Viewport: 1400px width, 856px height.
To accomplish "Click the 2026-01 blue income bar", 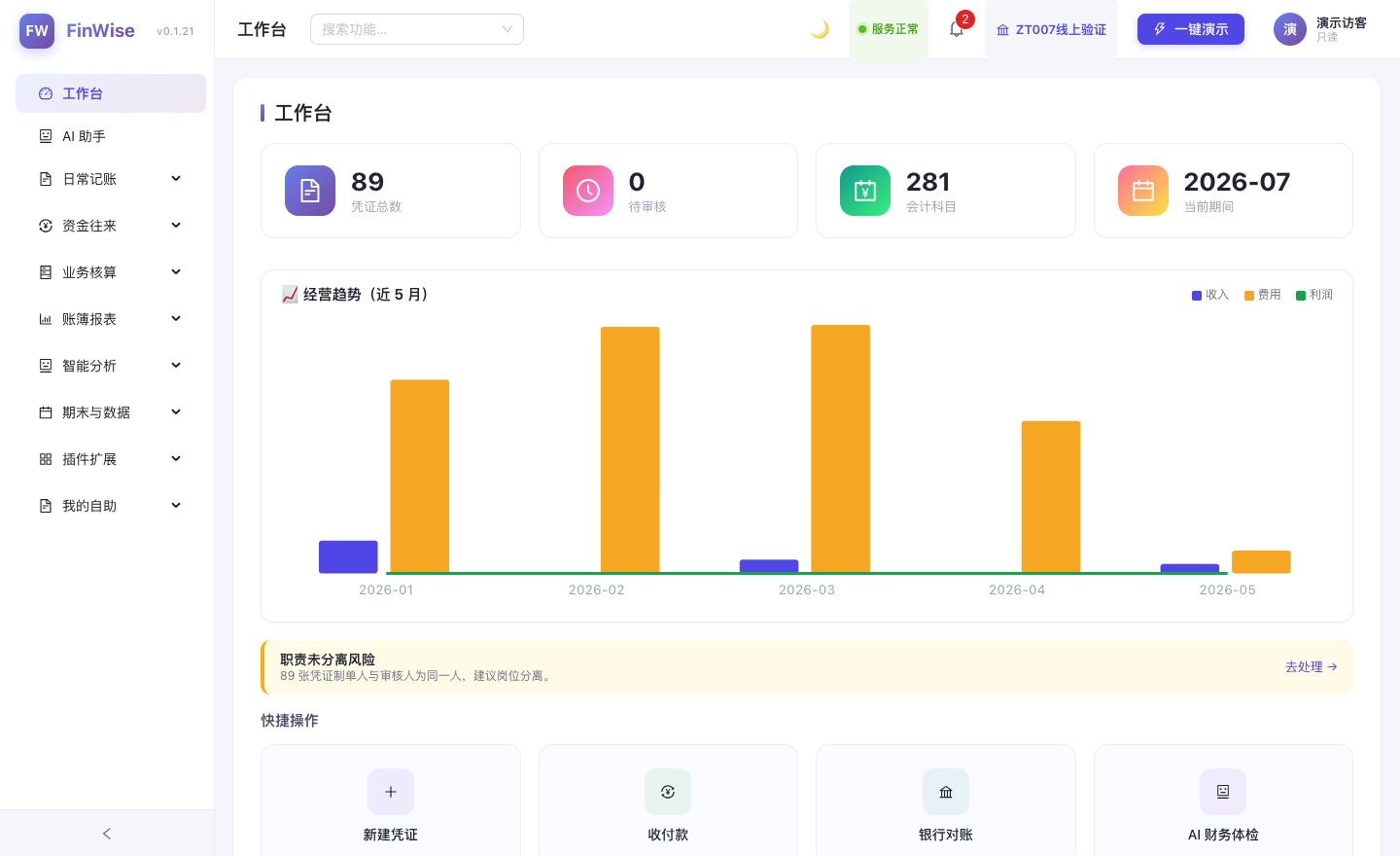I will point(348,556).
